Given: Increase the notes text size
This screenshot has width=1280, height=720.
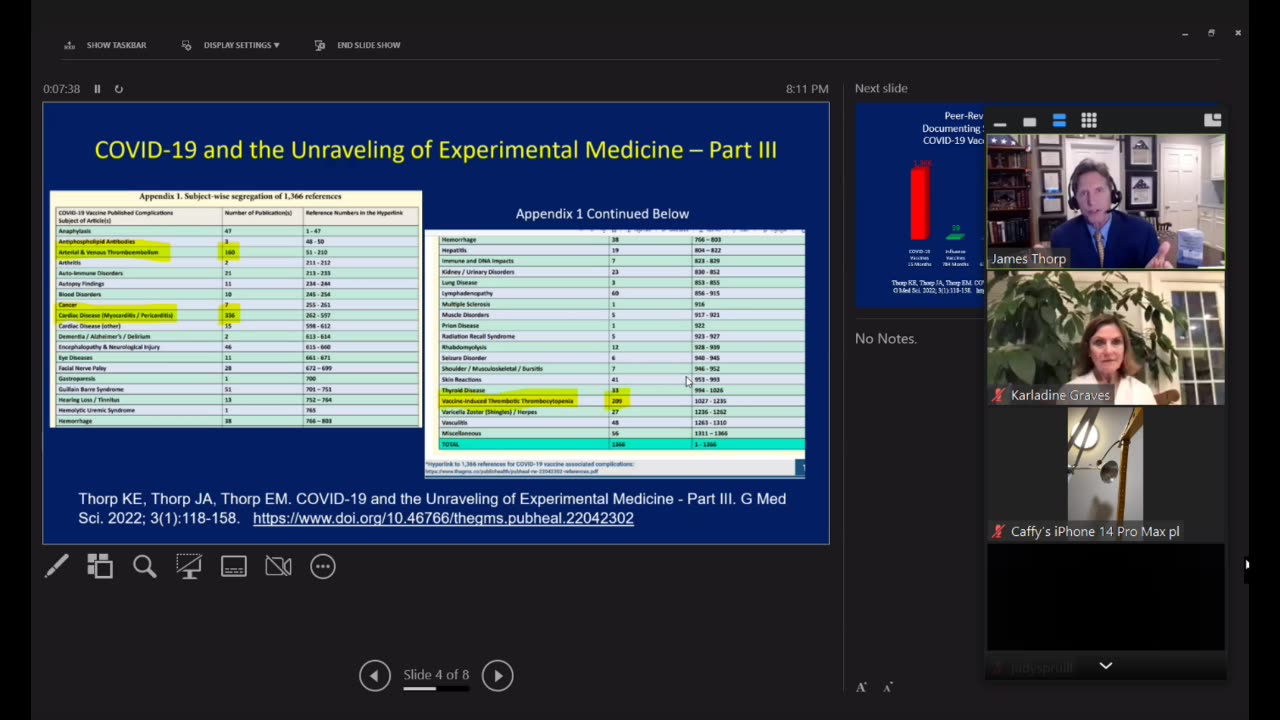Looking at the screenshot, I should [x=861, y=687].
